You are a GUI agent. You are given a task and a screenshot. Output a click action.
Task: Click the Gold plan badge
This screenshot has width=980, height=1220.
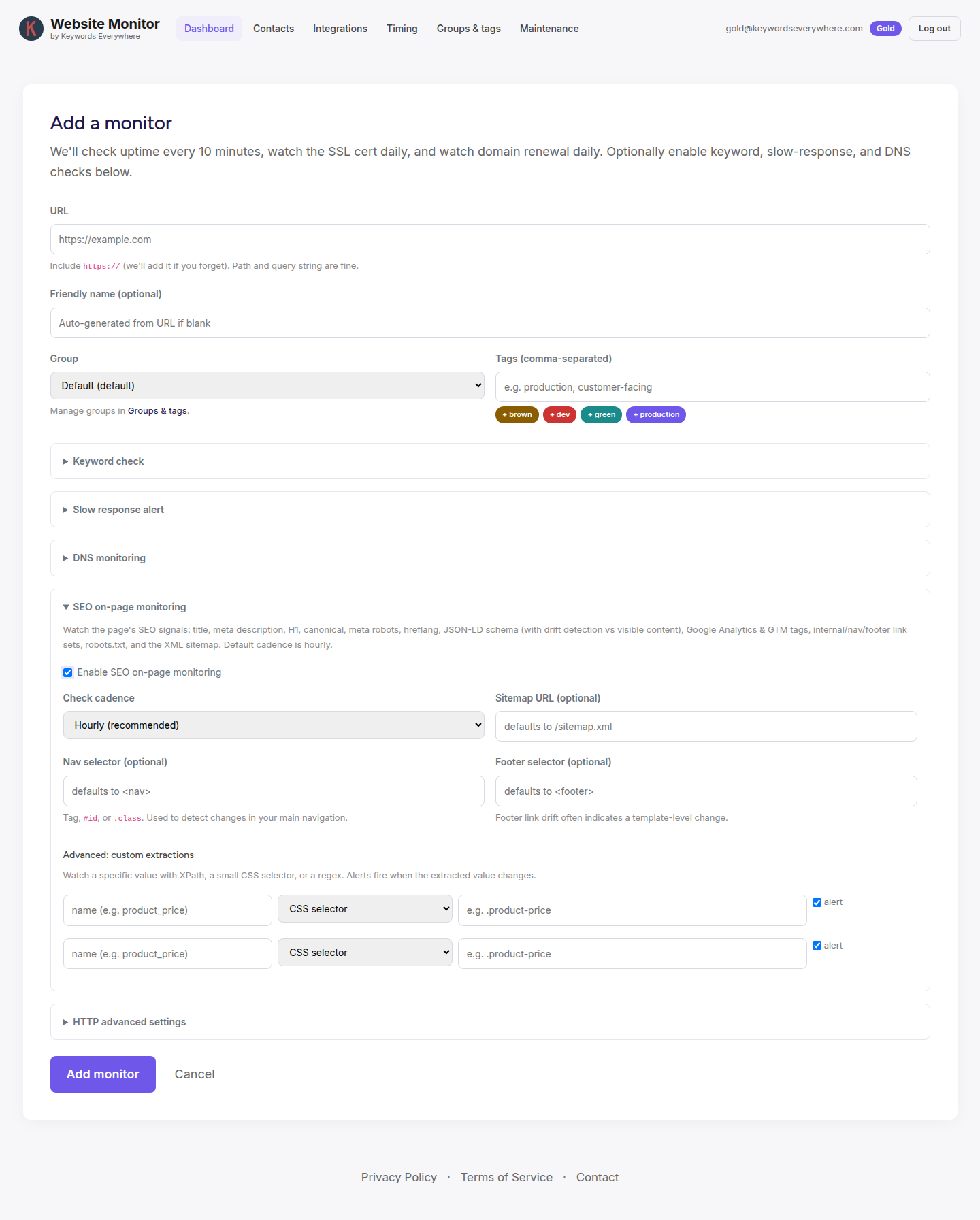tap(885, 29)
